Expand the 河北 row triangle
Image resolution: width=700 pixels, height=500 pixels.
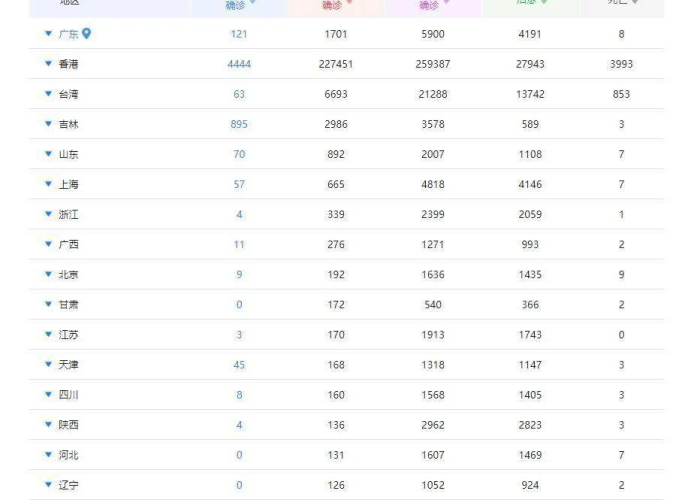(48, 454)
